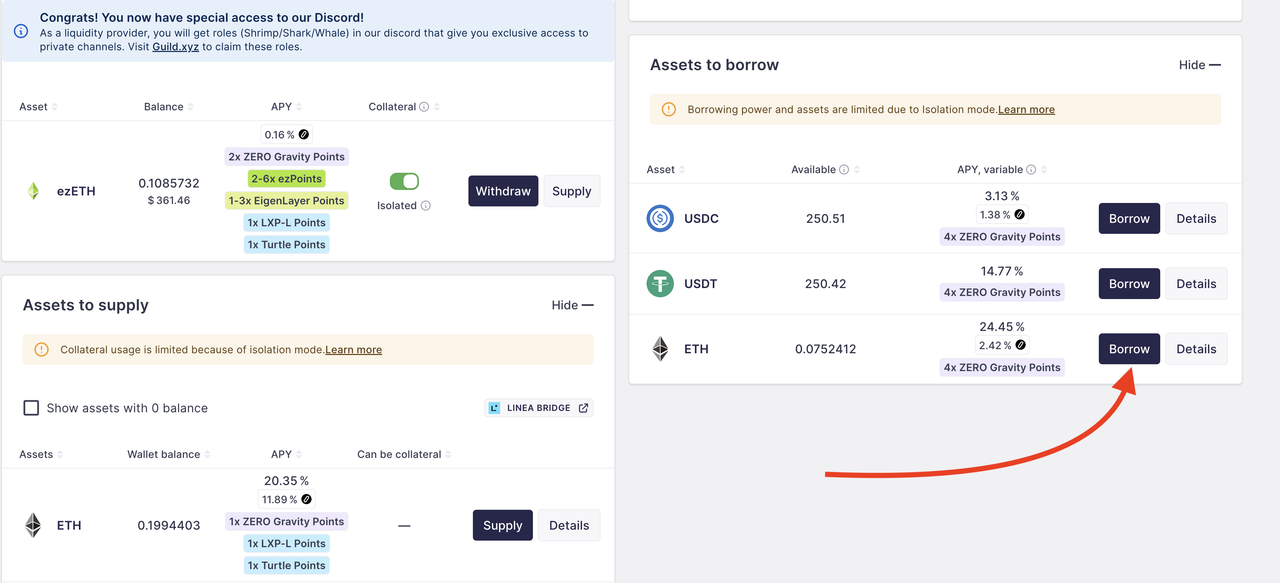Click the Collateral column info icon
Viewport: 1280px width, 583px height.
pos(424,107)
